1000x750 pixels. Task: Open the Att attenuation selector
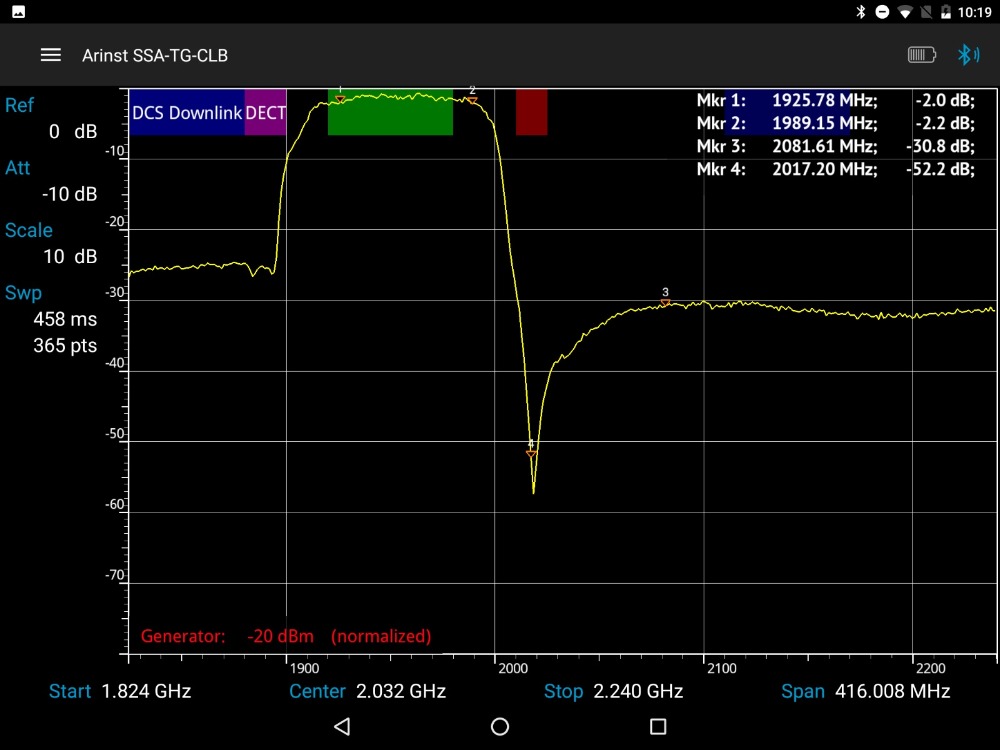pos(40,181)
